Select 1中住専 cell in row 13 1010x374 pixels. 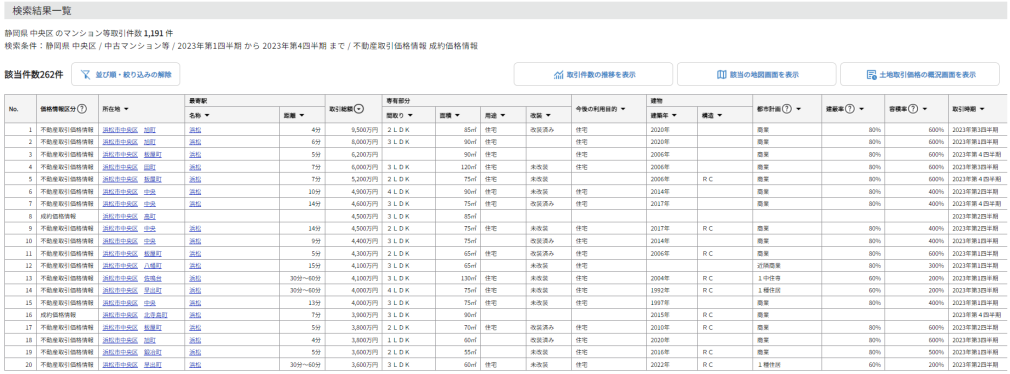(786, 278)
